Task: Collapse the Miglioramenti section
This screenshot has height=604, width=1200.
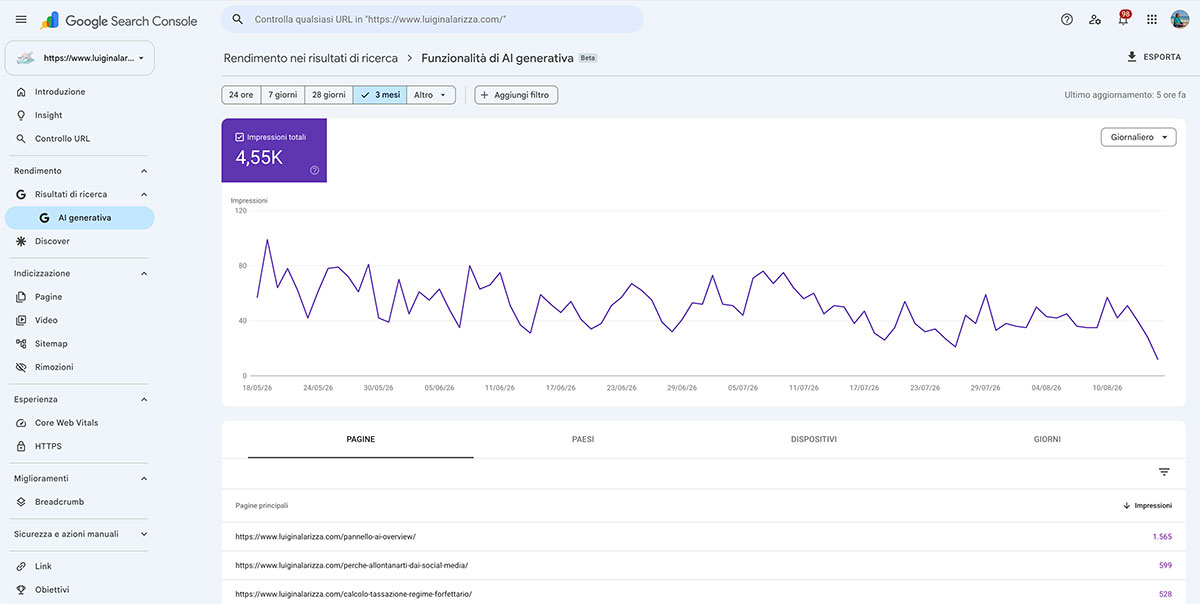Action: (143, 478)
